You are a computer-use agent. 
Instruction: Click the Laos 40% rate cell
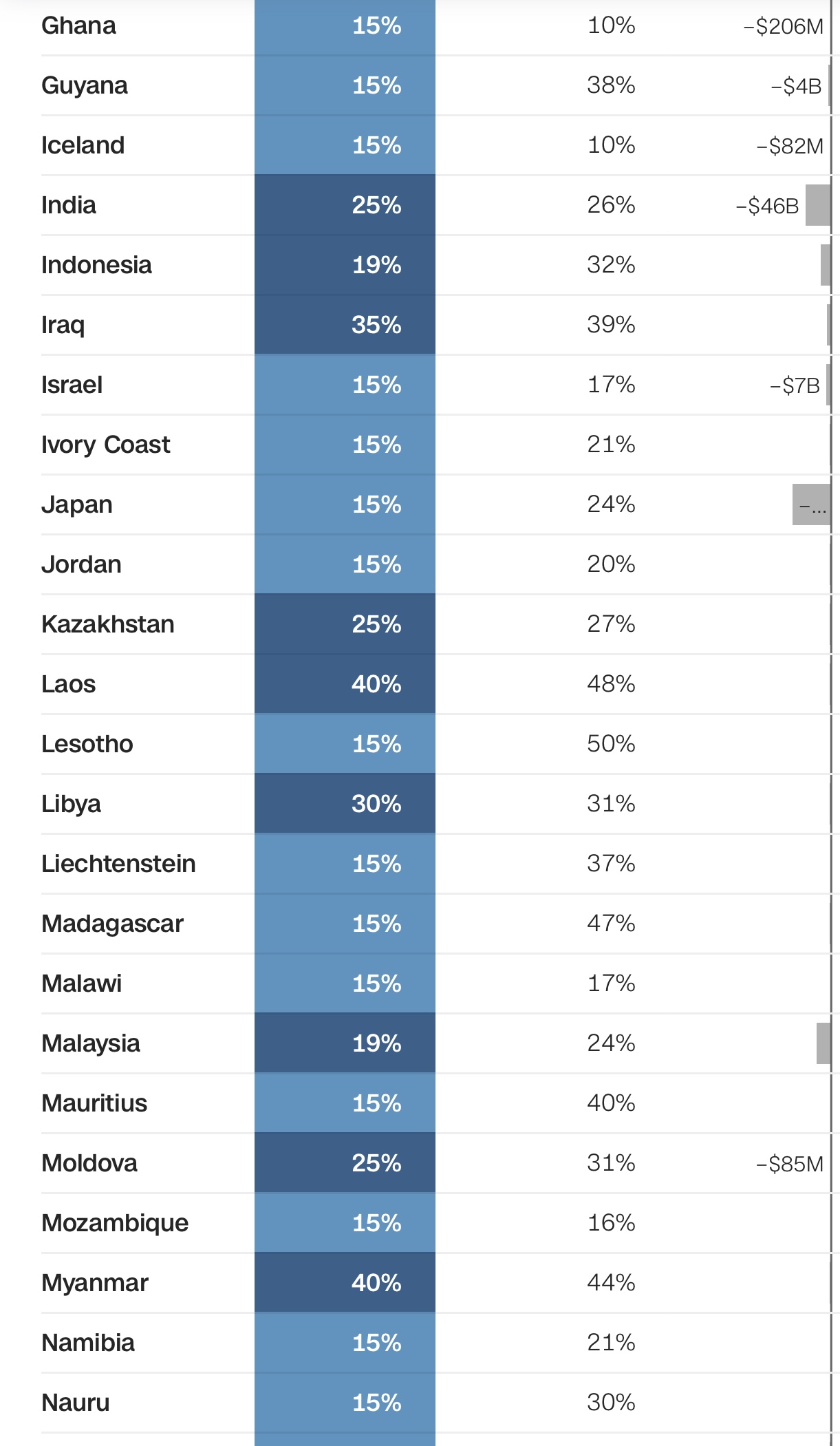coord(345,684)
